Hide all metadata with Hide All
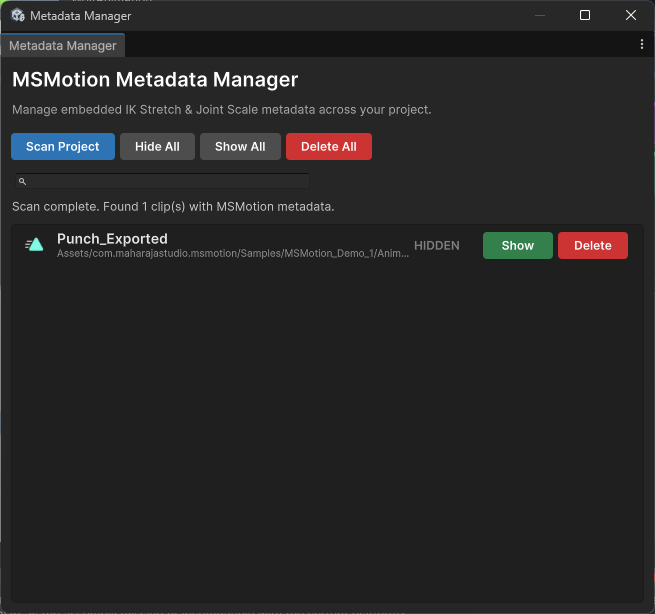The image size is (655, 614). [x=157, y=147]
